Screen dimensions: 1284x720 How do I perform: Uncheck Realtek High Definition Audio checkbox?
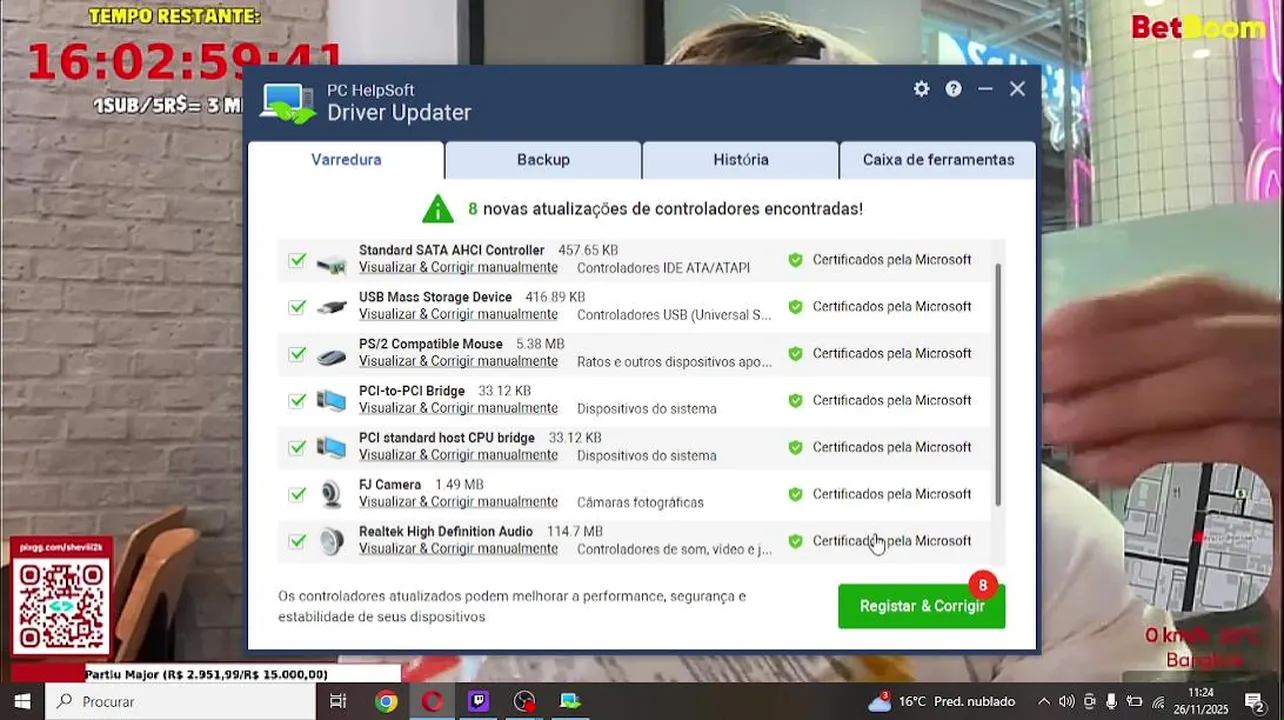[297, 541]
